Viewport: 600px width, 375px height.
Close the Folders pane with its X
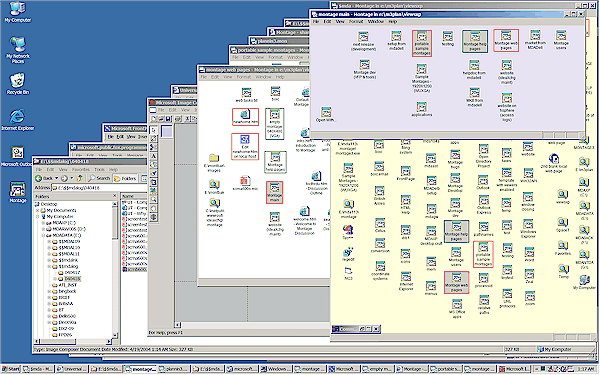114,196
